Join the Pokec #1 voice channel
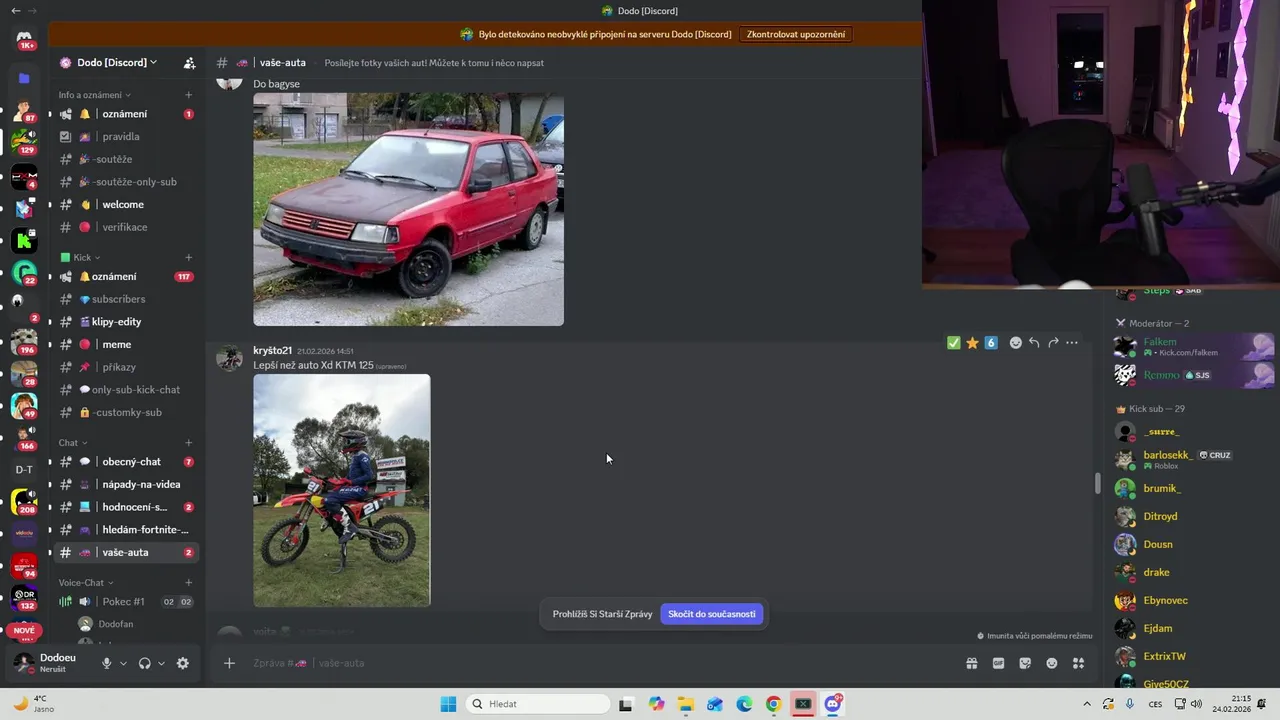 click(x=126, y=602)
